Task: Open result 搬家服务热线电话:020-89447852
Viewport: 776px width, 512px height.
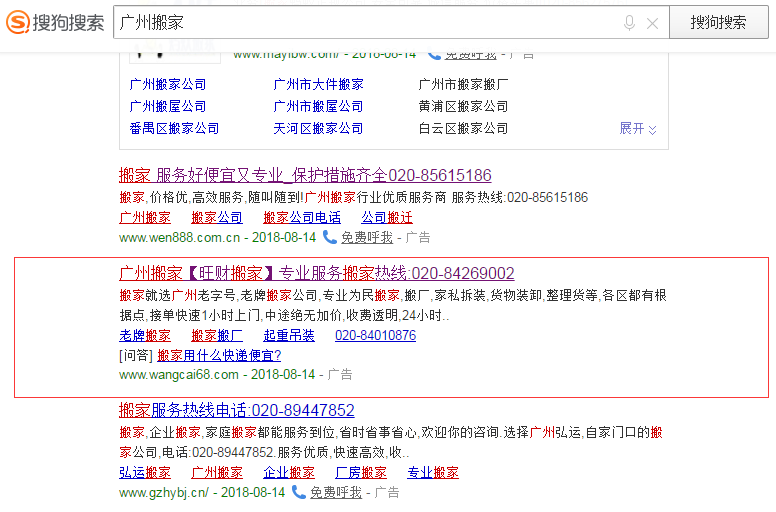Action: [237, 410]
